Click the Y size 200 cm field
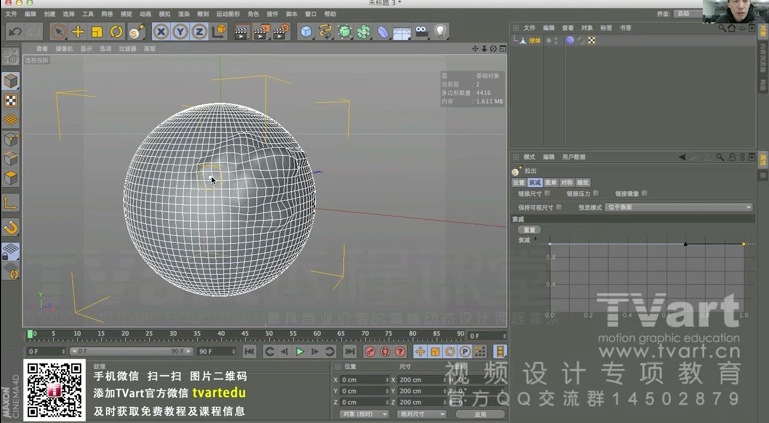 (421, 391)
